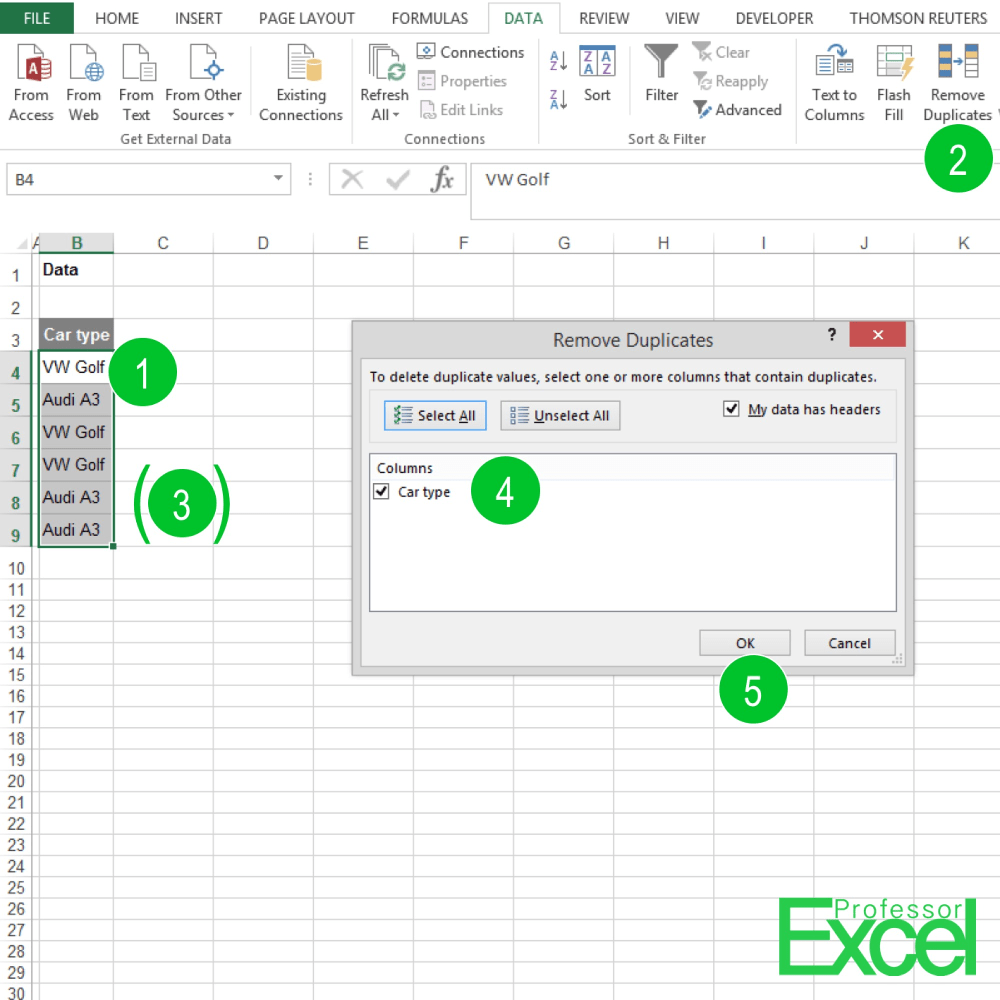Select column E header
The width and height of the screenshot is (1000, 1000).
coord(363,243)
